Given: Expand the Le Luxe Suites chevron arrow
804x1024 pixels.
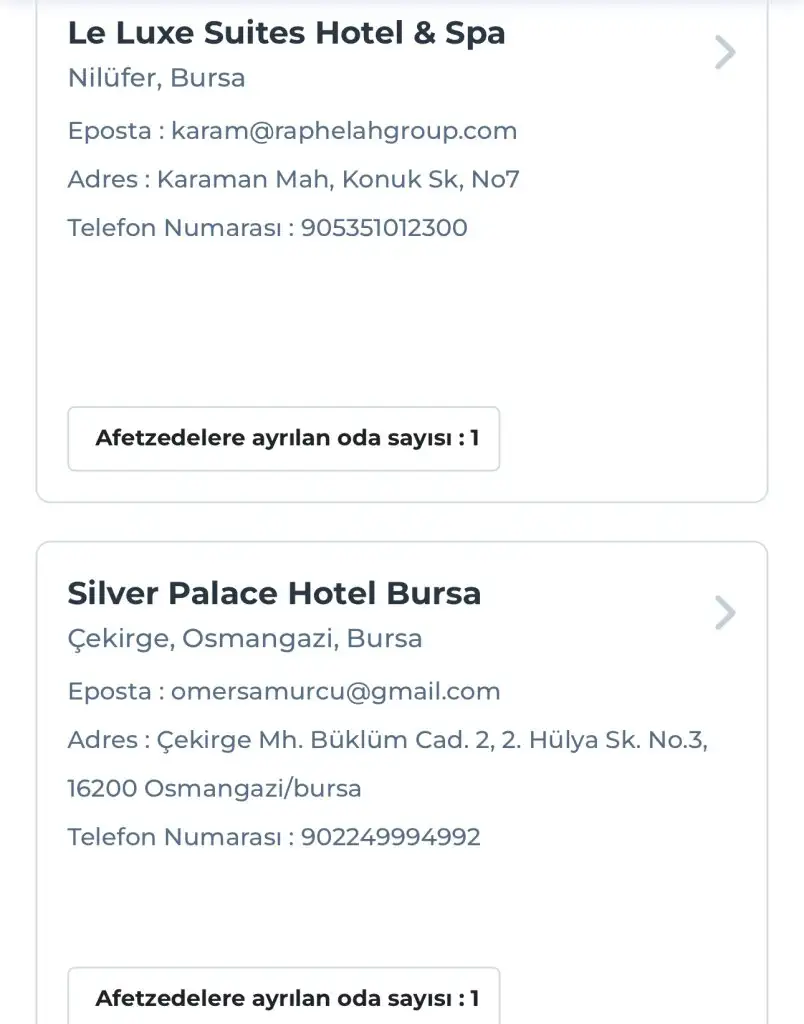Looking at the screenshot, I should coord(725,52).
